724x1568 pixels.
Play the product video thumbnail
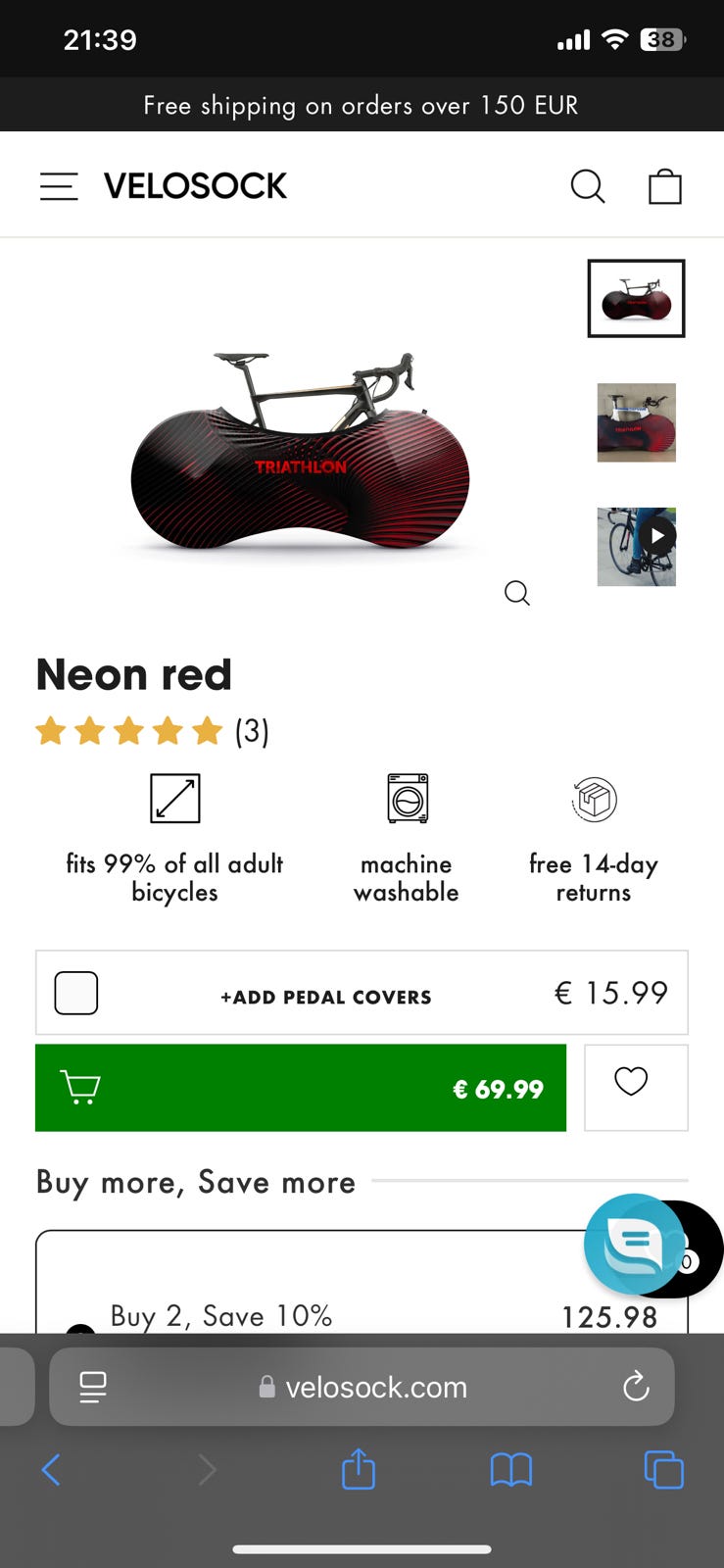[x=636, y=547]
